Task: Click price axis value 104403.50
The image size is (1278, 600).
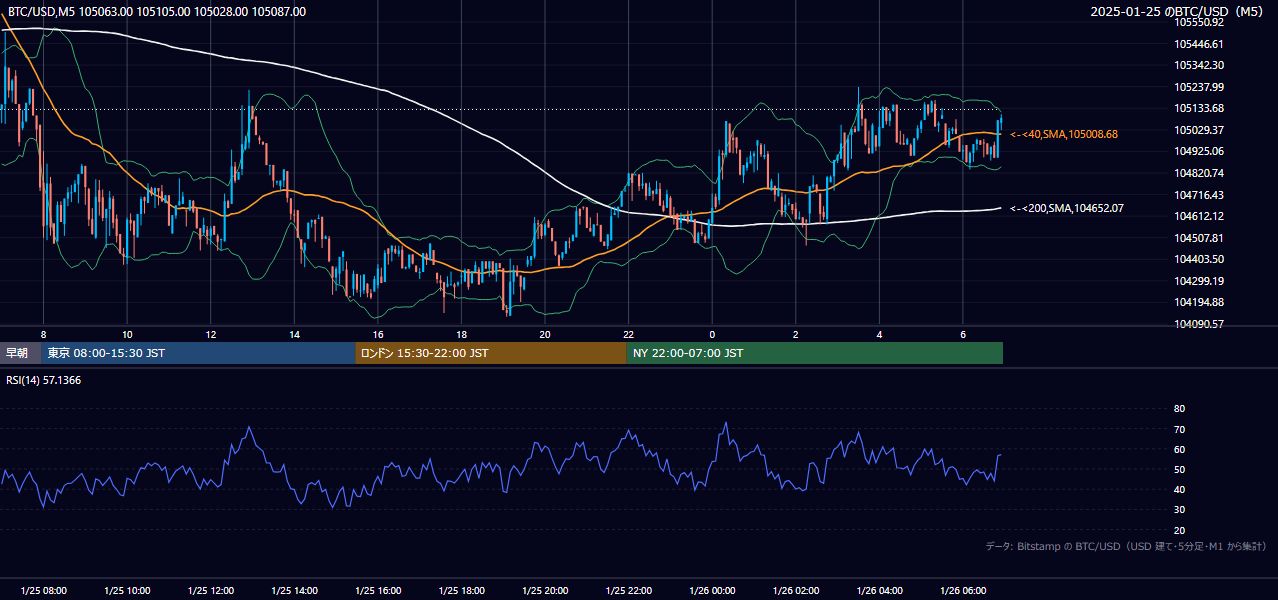Action: click(x=1199, y=259)
